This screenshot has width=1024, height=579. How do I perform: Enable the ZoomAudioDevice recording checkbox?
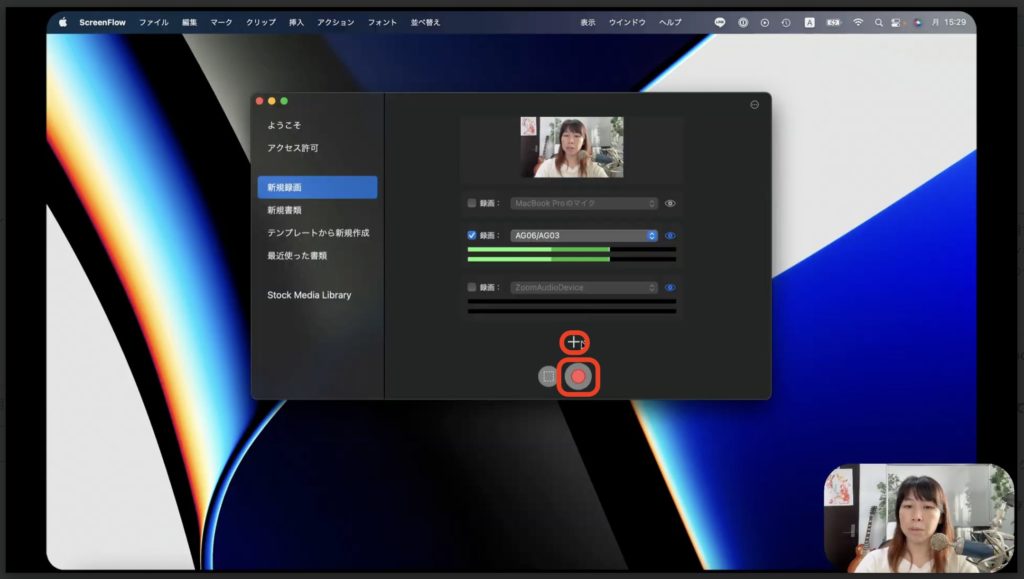point(472,287)
